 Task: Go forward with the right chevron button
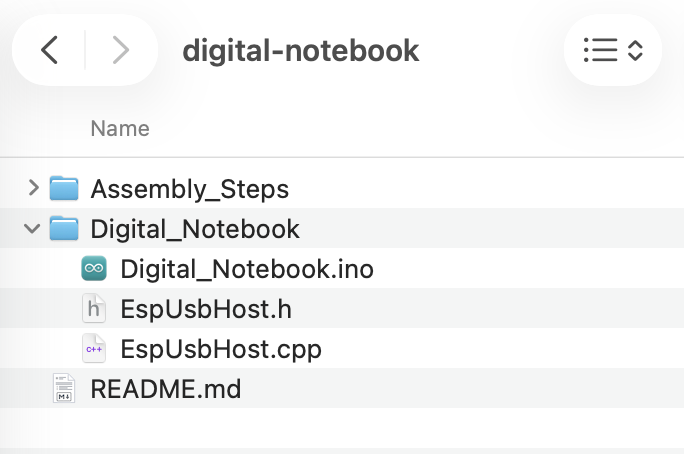tap(120, 50)
